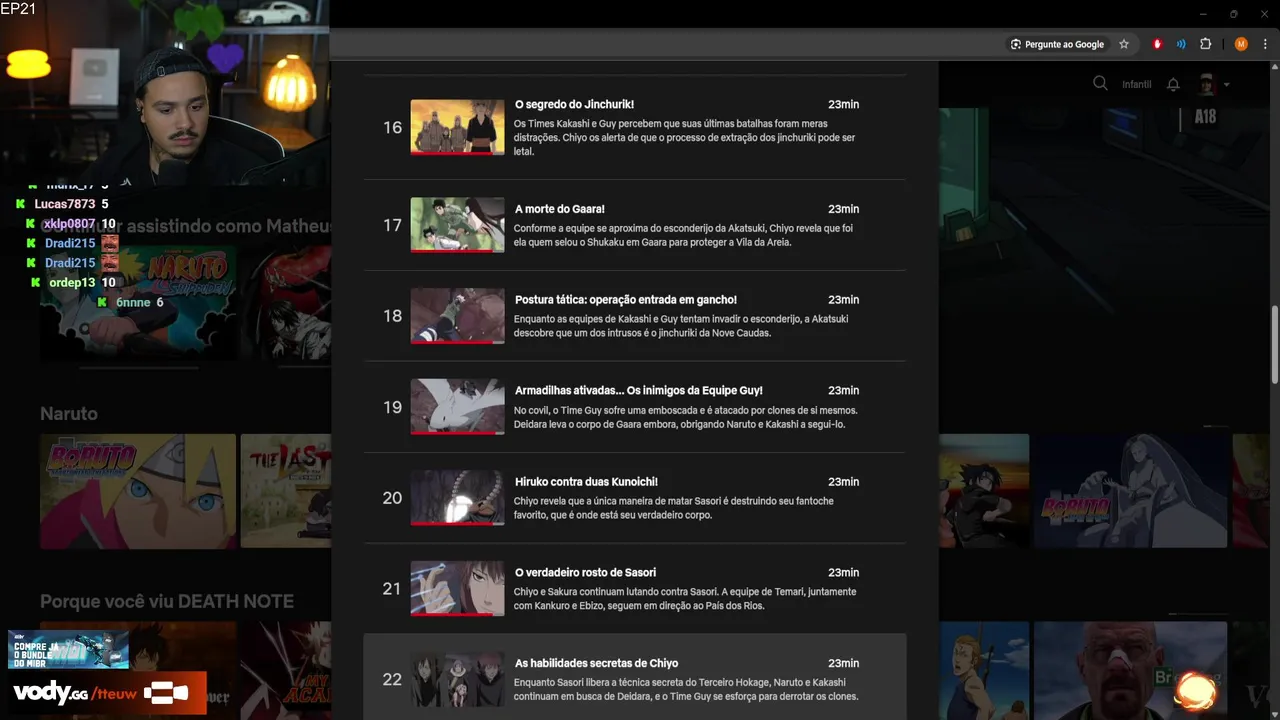Click the Naruto row heading
1280x720 pixels.
69,413
